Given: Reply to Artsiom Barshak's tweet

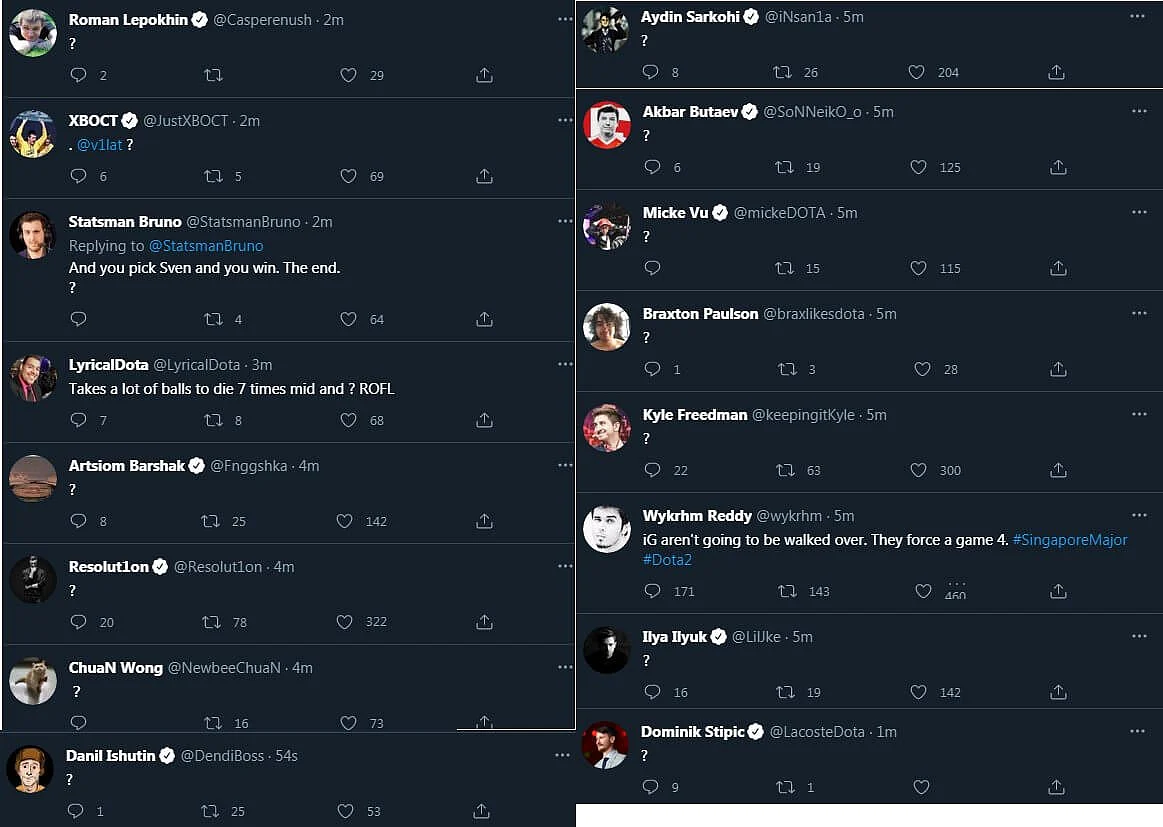Looking at the screenshot, I should (x=78, y=521).
